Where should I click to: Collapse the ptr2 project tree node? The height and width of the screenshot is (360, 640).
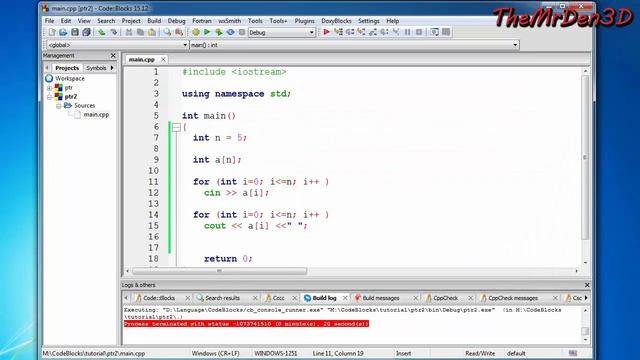tap(49, 97)
